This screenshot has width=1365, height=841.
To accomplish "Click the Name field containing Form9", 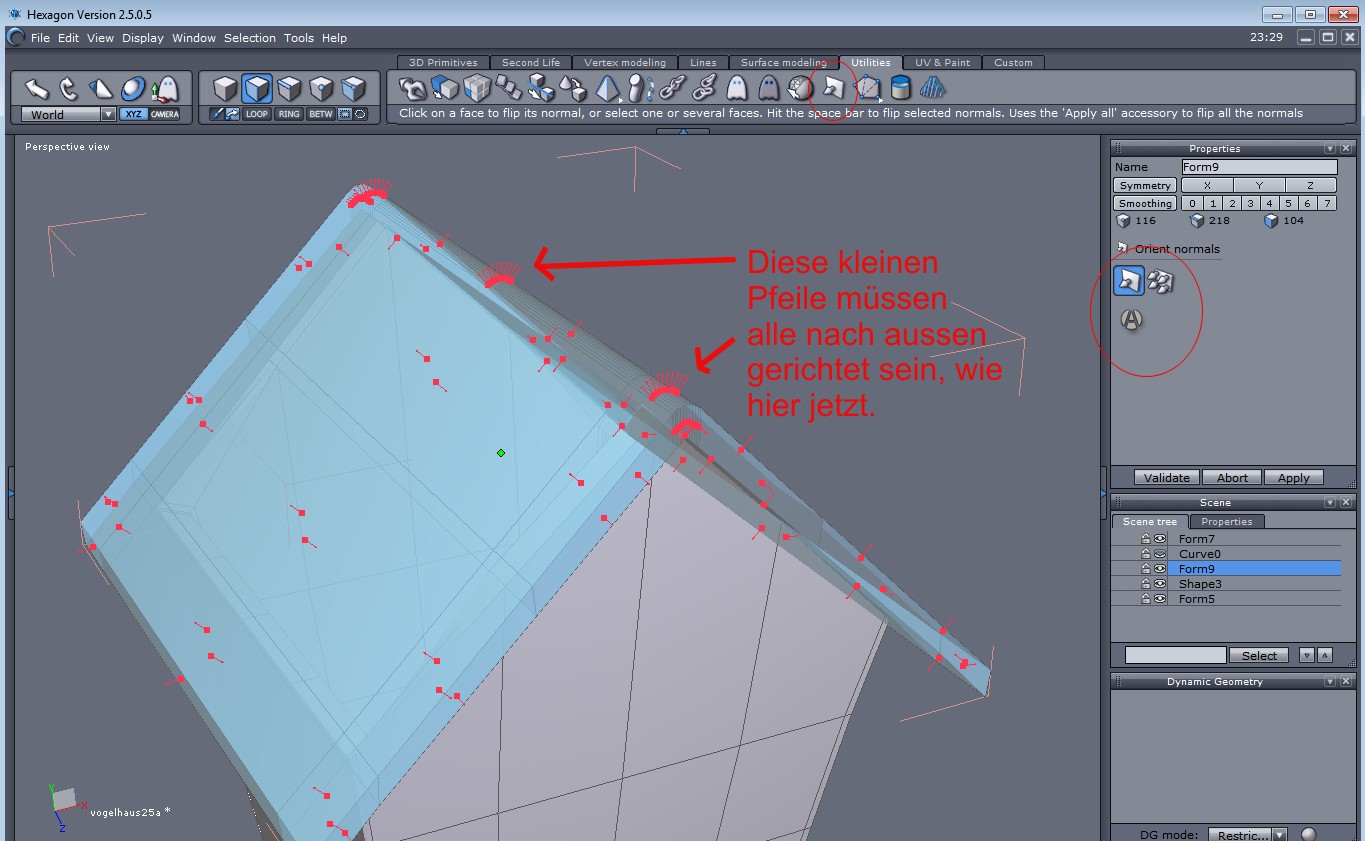I will click(1259, 167).
